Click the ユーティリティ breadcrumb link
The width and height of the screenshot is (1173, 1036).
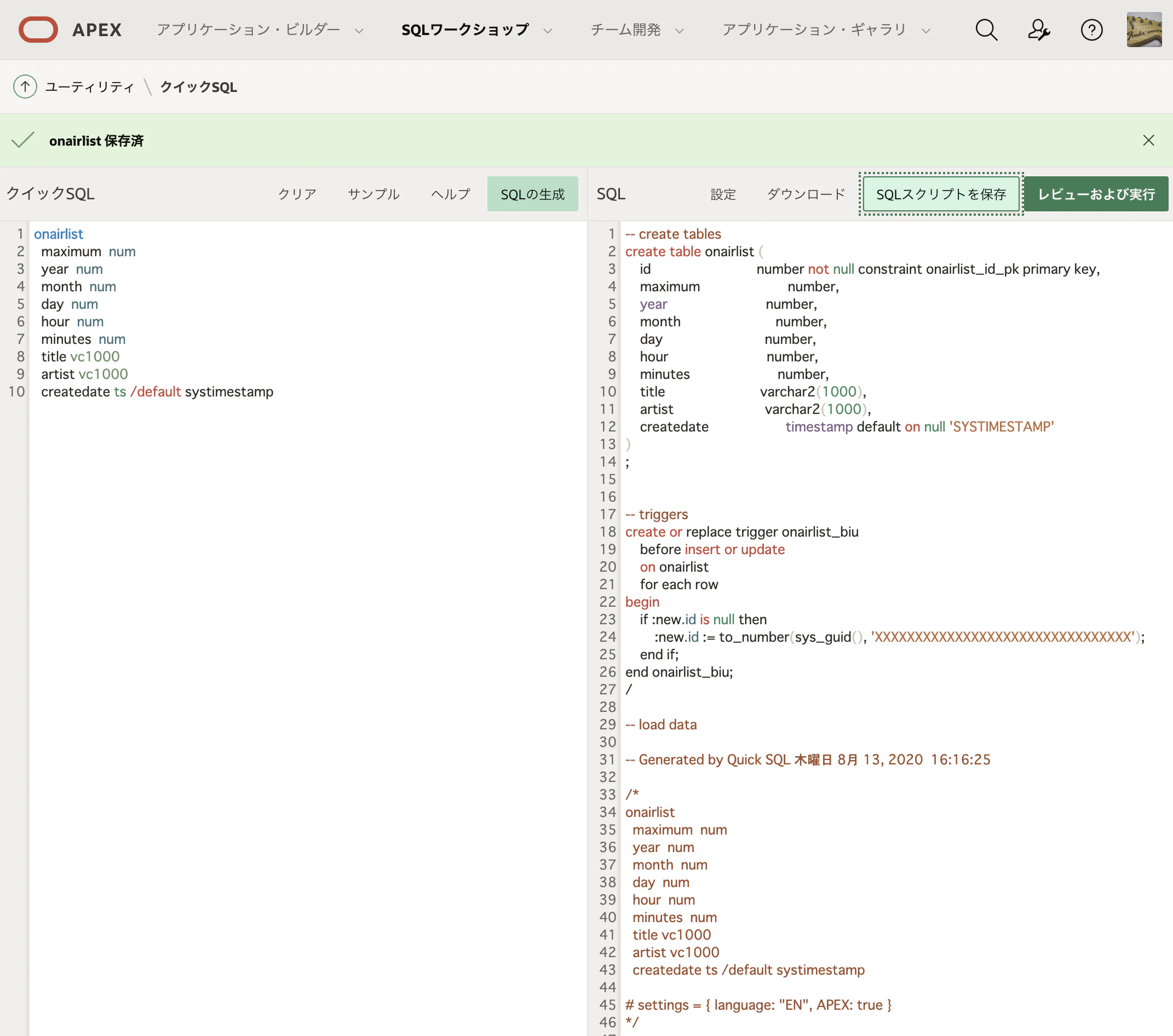click(89, 87)
